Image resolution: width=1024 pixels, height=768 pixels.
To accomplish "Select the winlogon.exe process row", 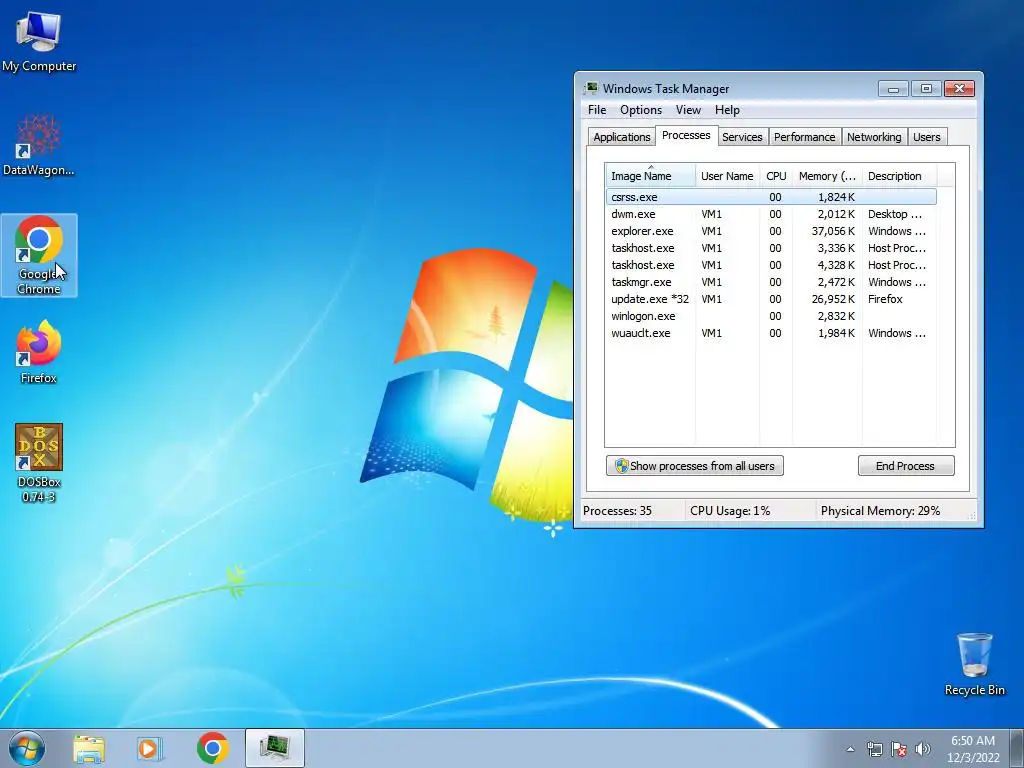I will [771, 315].
